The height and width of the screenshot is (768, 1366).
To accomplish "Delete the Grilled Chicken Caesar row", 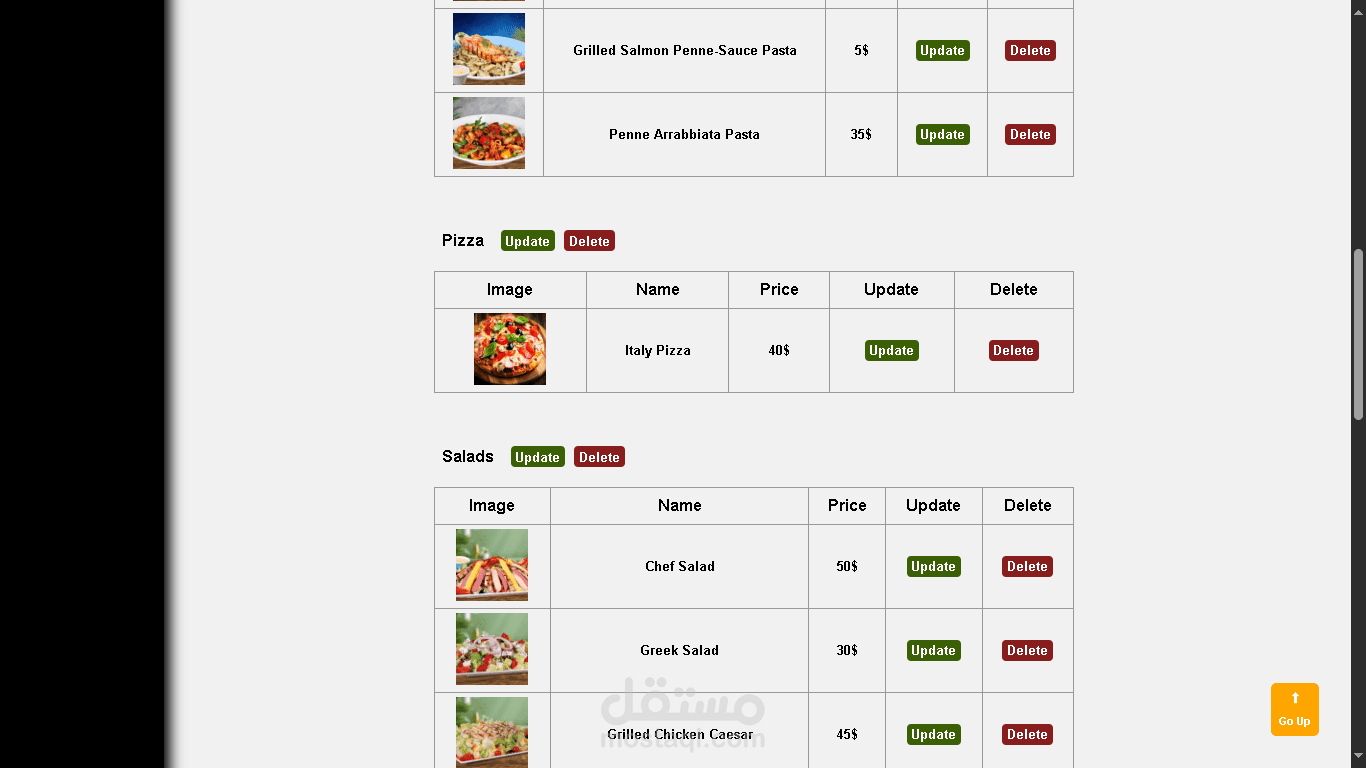I will (1027, 734).
